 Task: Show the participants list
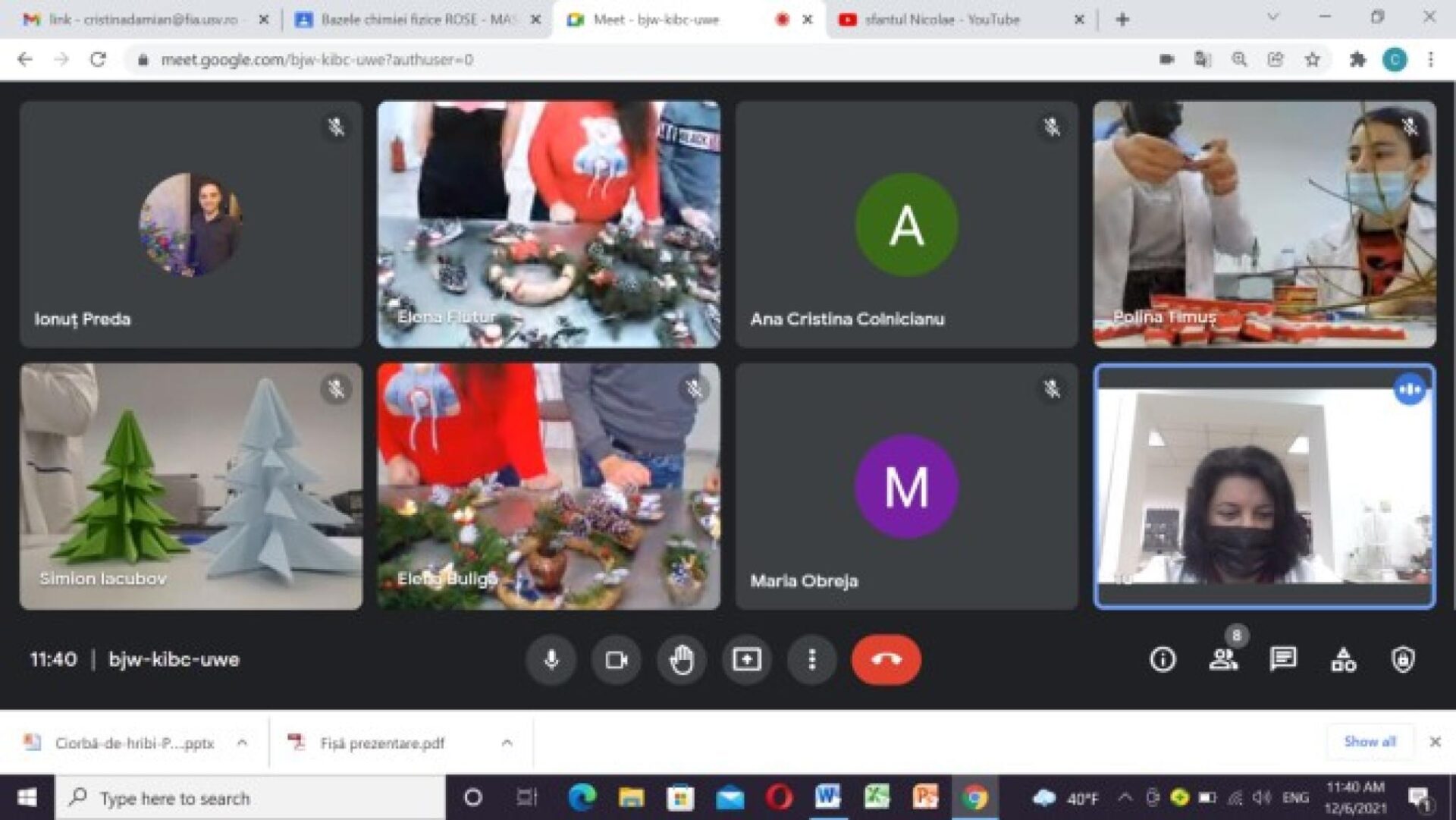1222,659
